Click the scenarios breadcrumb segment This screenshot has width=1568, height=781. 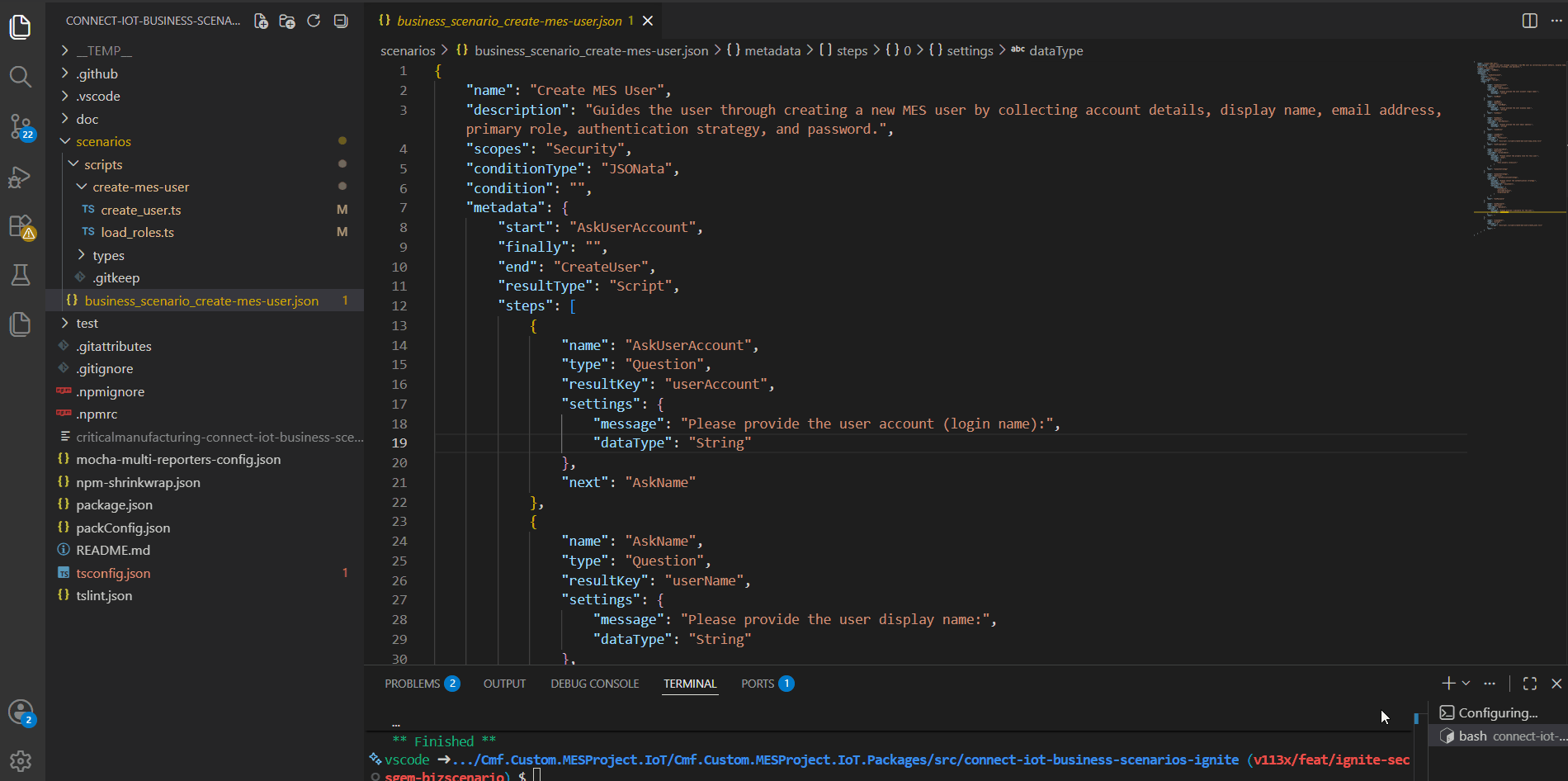pyautogui.click(x=408, y=51)
